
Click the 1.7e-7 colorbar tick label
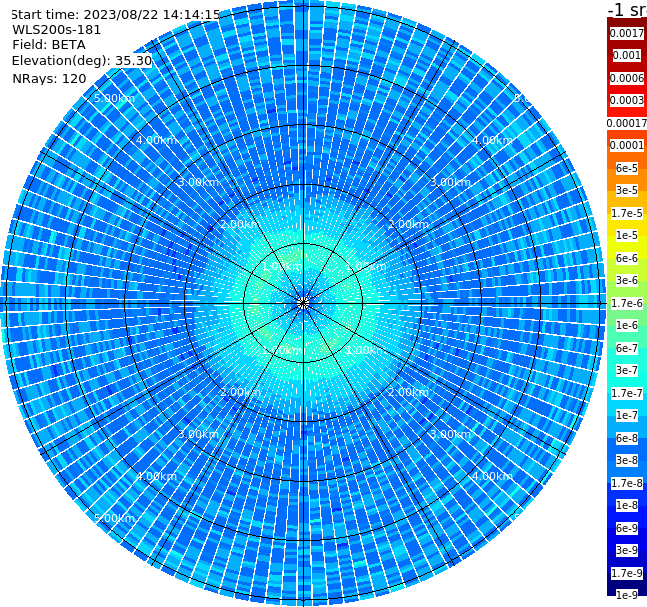click(627, 393)
